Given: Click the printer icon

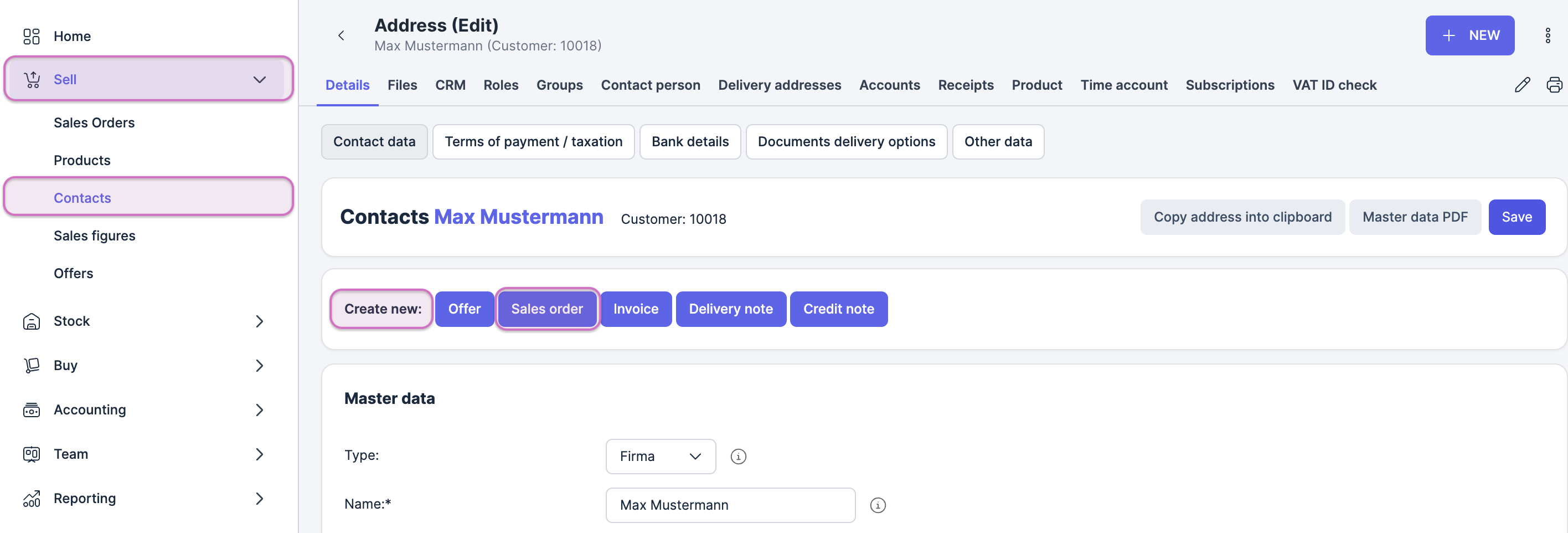Looking at the screenshot, I should point(1554,85).
